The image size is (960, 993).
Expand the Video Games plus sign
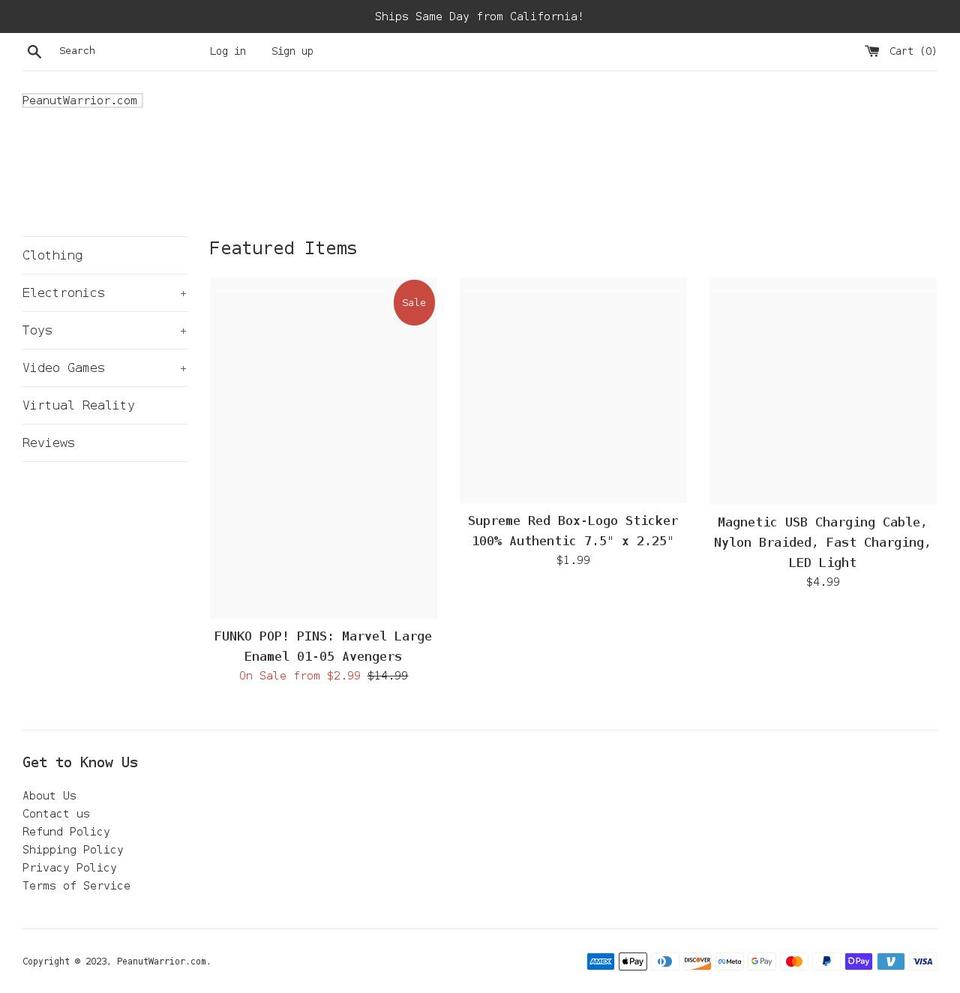tap(183, 368)
